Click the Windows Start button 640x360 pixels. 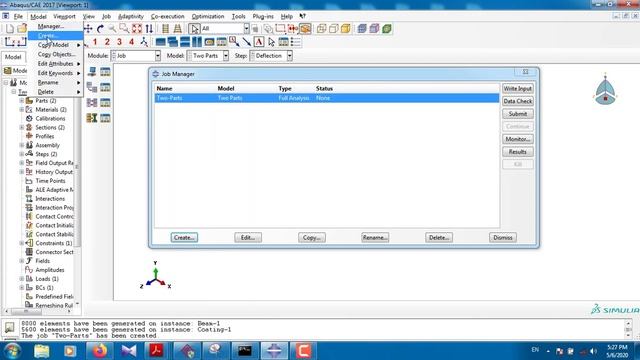12,351
